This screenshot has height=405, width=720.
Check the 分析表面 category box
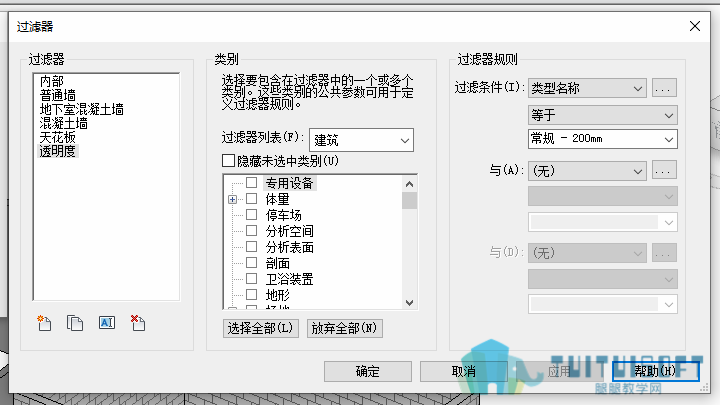pyautogui.click(x=251, y=247)
